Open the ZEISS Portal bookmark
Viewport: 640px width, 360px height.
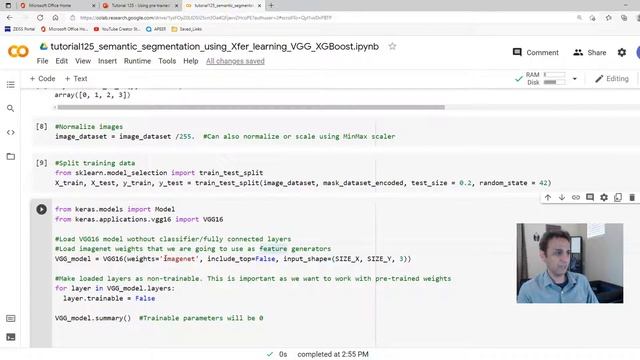19,29
